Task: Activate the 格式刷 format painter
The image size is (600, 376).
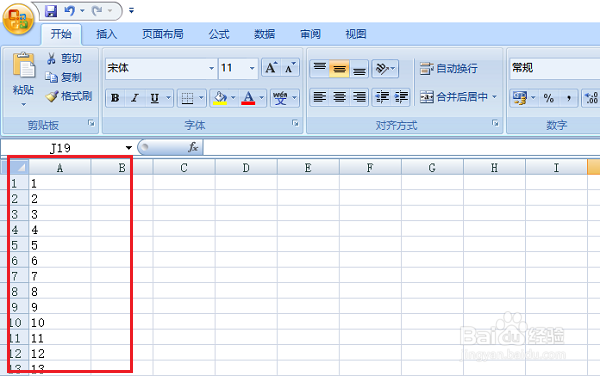Action: coord(69,96)
